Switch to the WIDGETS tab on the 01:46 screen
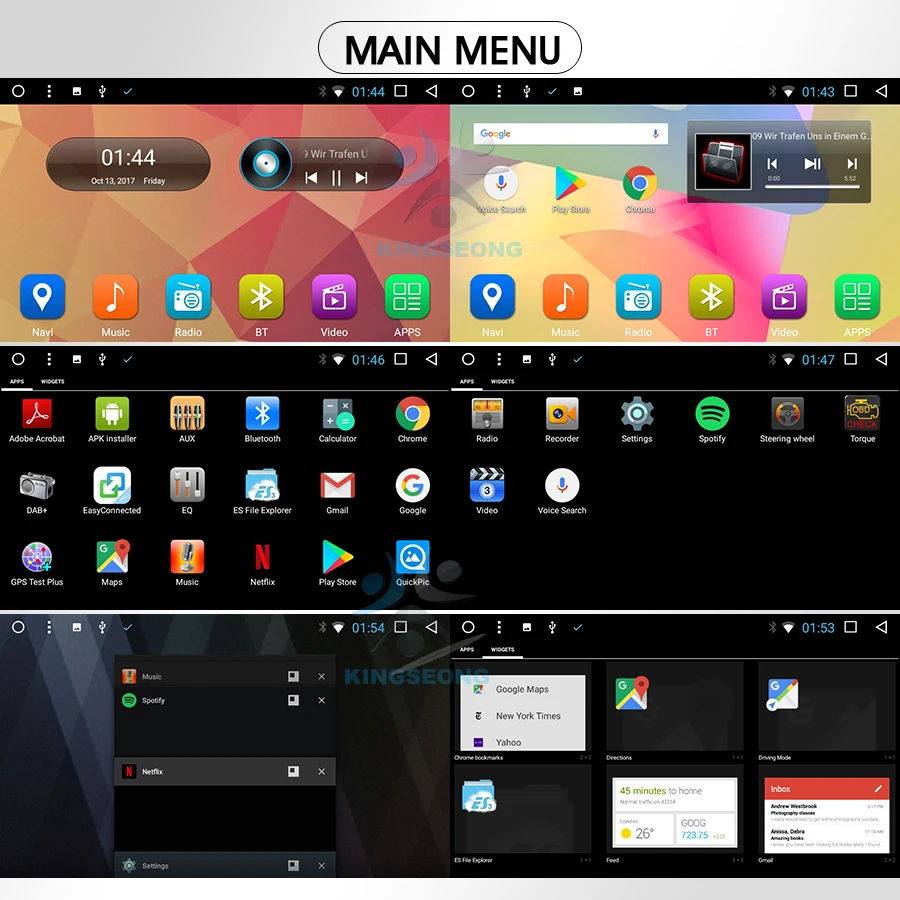 click(x=53, y=381)
